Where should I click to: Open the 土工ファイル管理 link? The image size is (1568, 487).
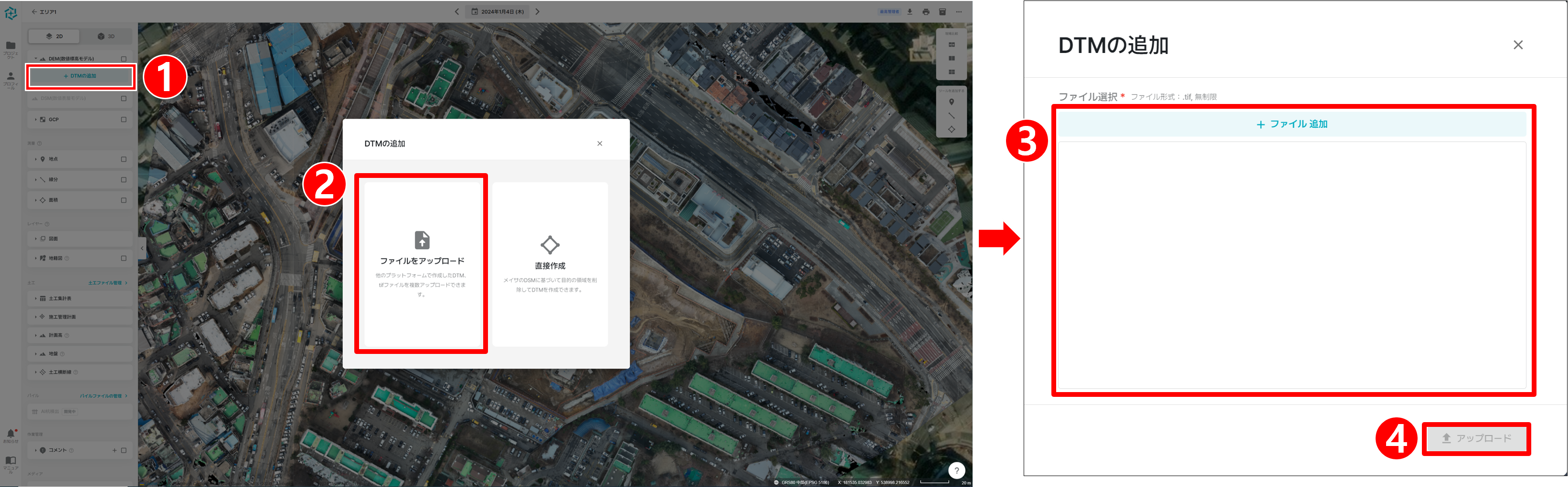(107, 283)
